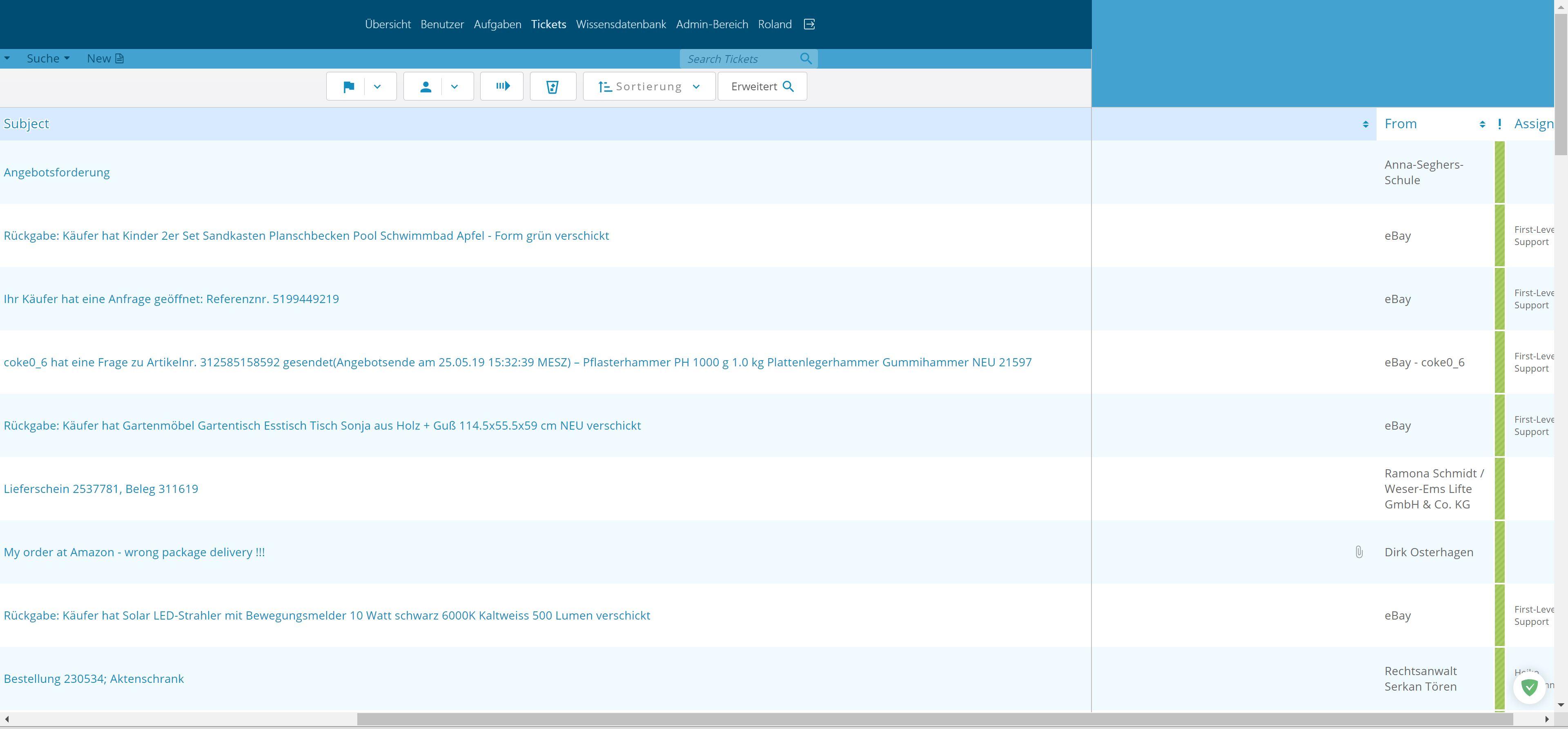Go to the Aufgaben menu item
1568x729 pixels.
[497, 25]
